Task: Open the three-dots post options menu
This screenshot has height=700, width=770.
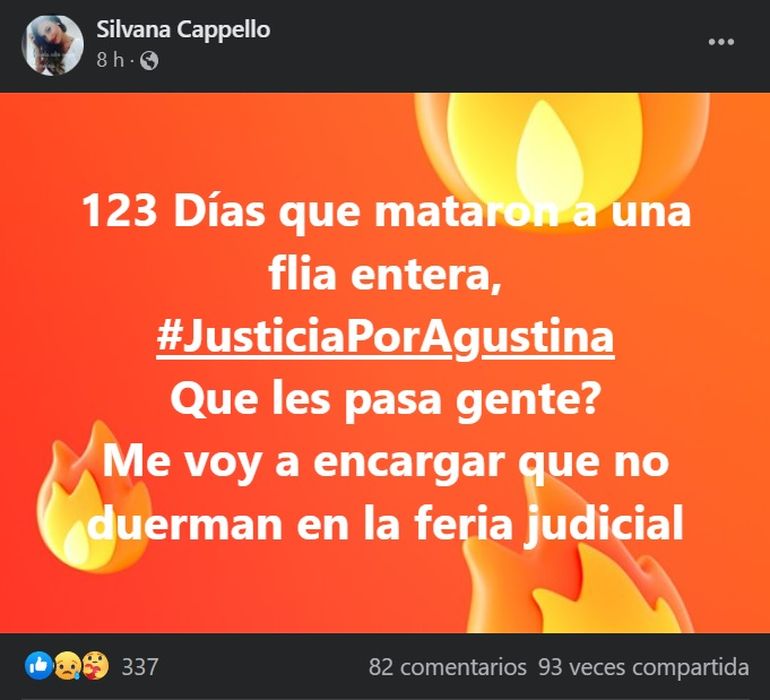Action: (x=721, y=42)
